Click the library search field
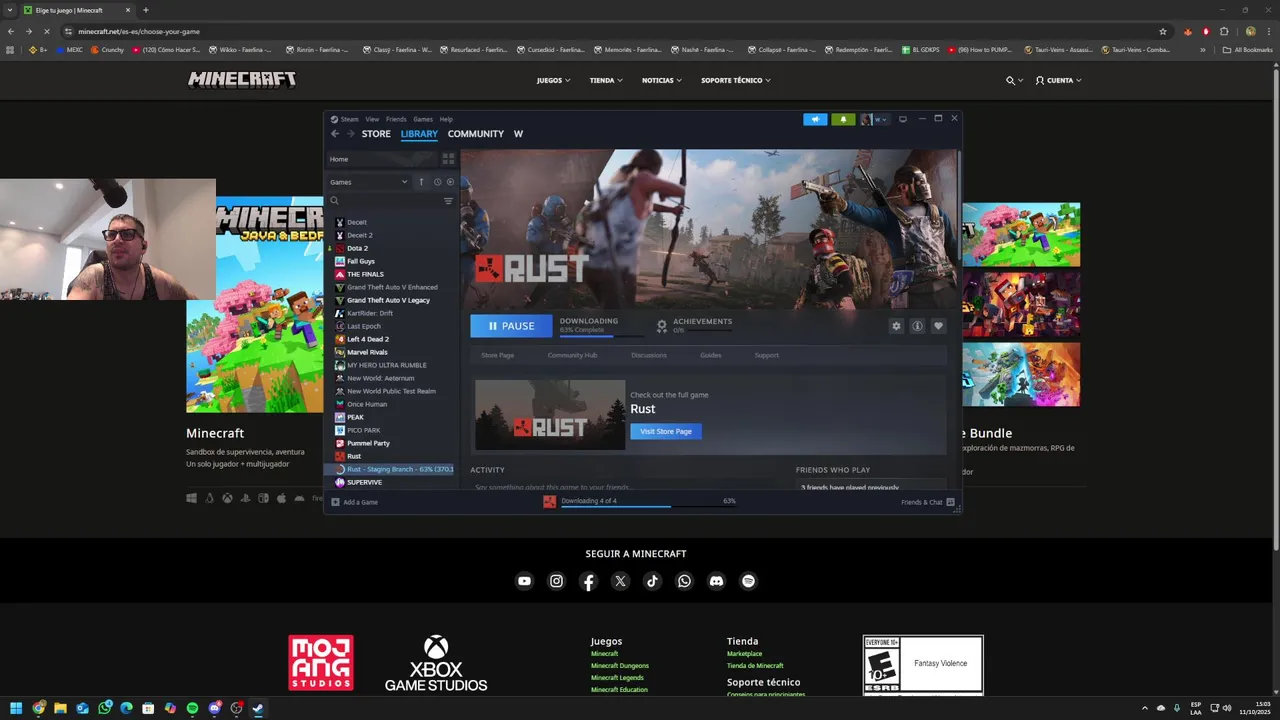 tap(385, 201)
